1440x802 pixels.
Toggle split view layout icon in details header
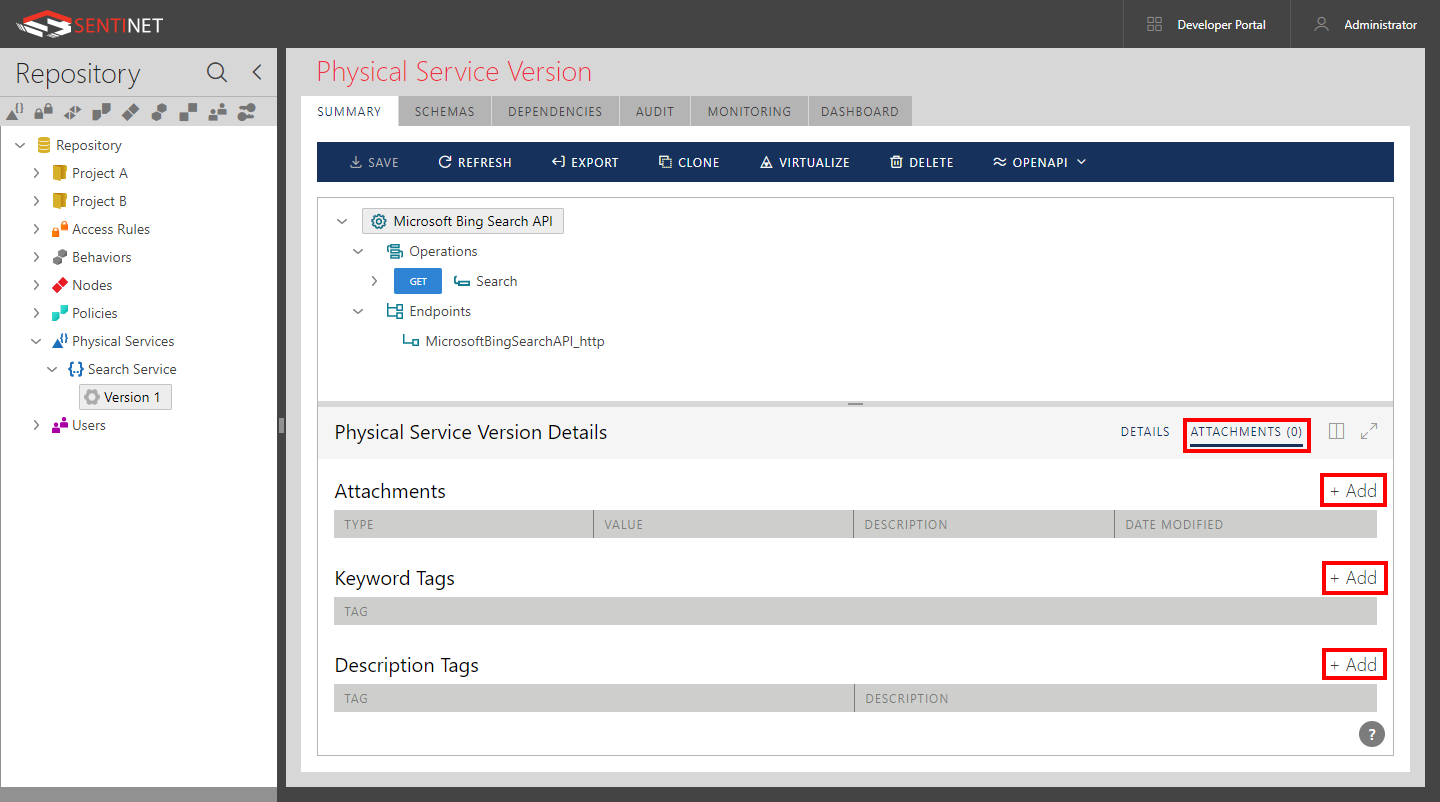(1336, 431)
